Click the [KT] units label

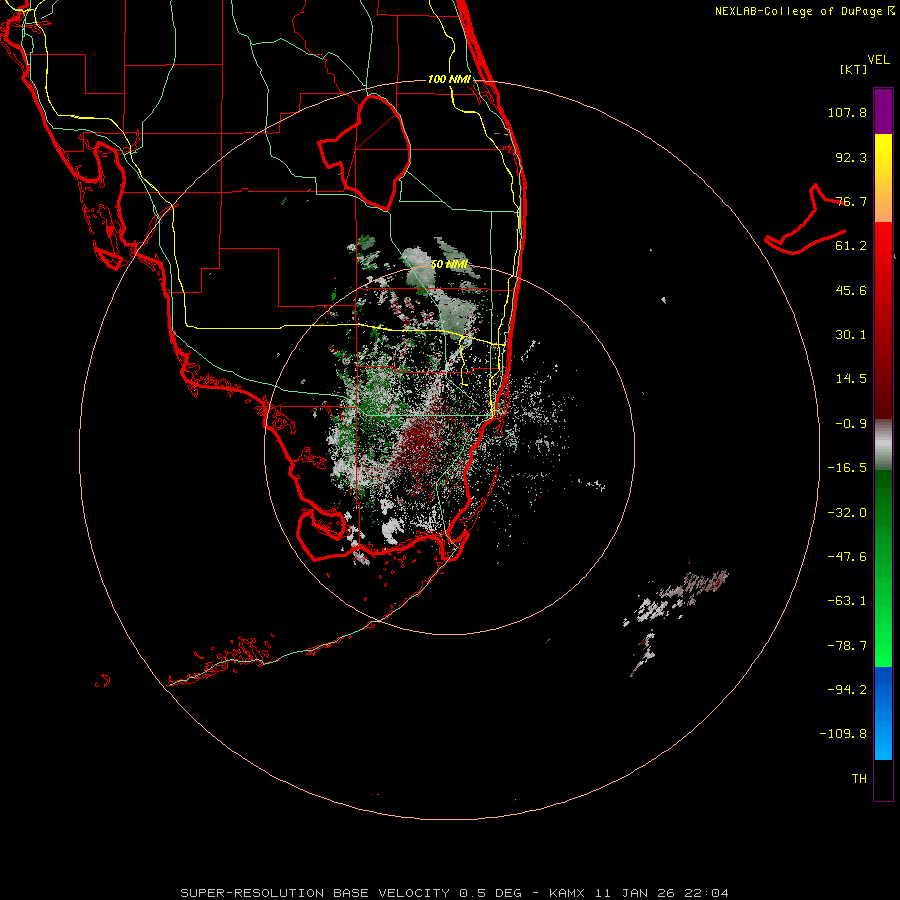coord(854,69)
